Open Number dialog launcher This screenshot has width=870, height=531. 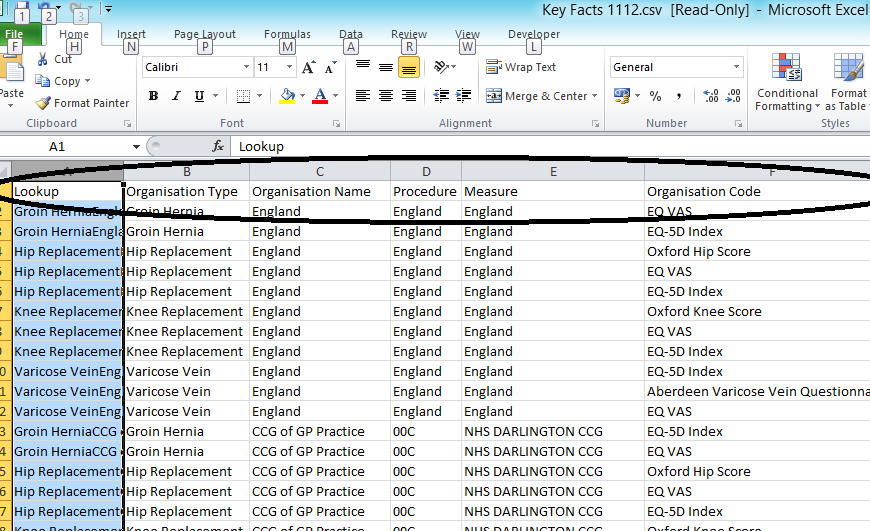pos(739,124)
